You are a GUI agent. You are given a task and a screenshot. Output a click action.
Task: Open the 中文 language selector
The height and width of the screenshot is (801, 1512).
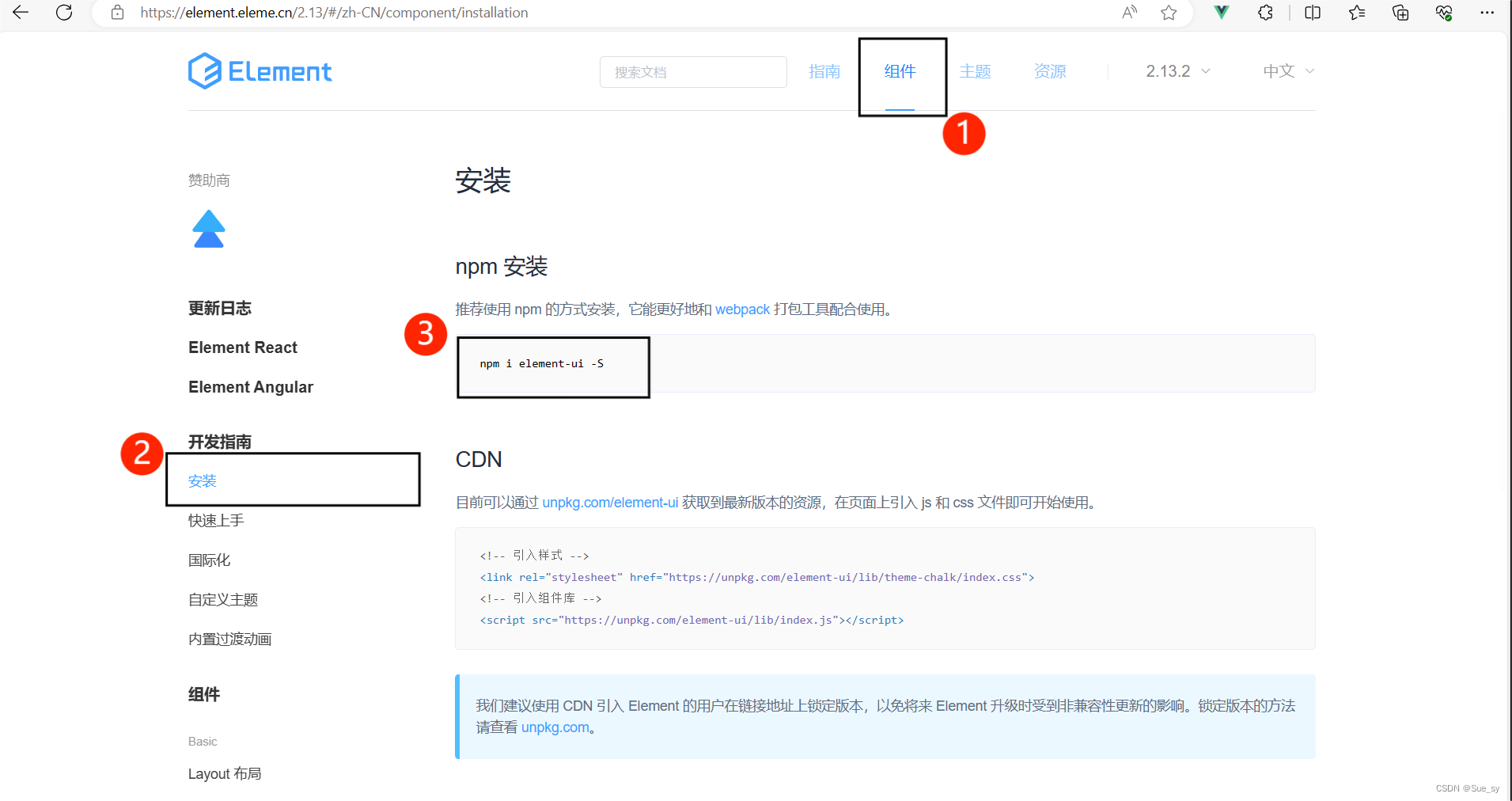coord(1287,71)
